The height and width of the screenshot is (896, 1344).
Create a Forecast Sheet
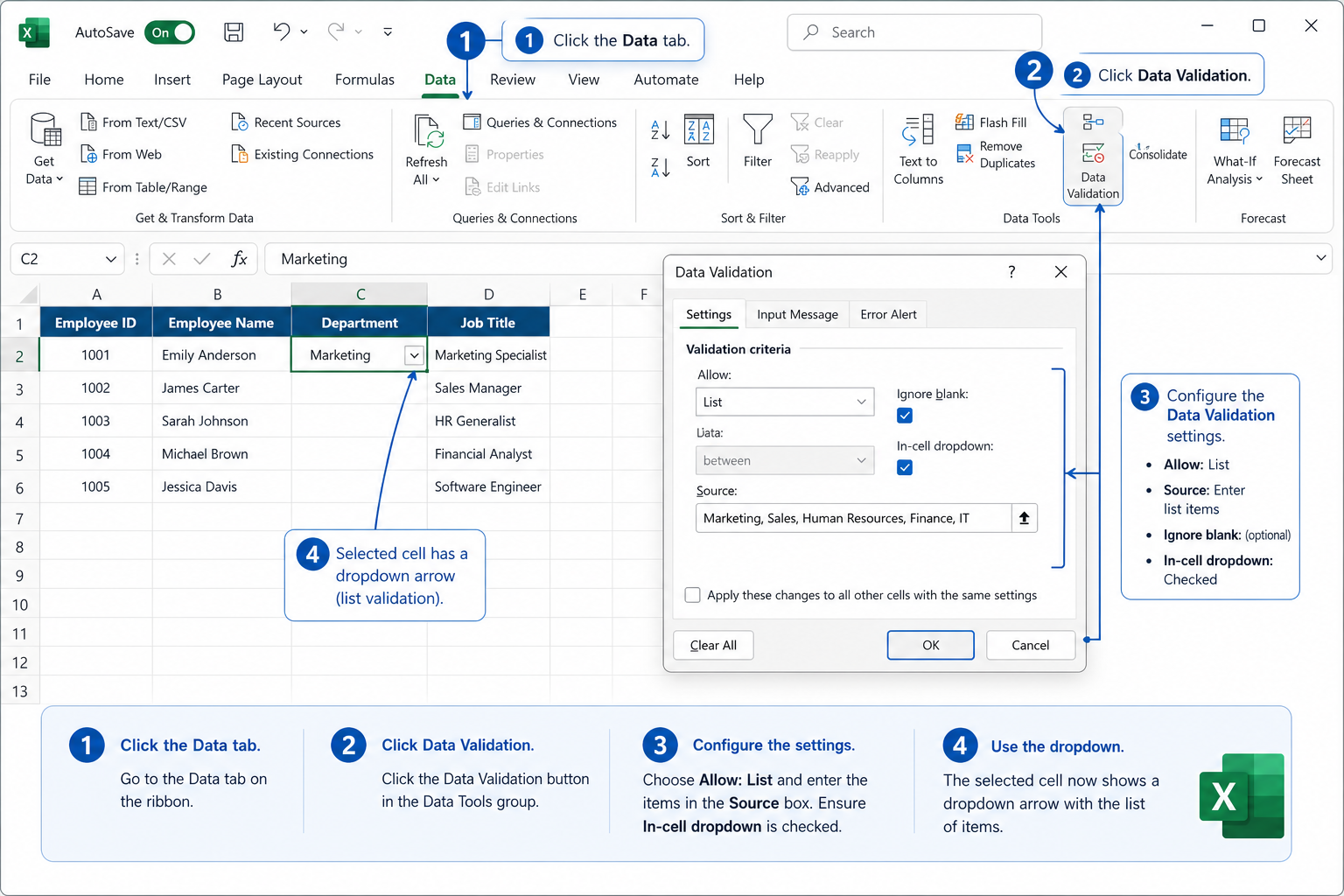click(1297, 150)
